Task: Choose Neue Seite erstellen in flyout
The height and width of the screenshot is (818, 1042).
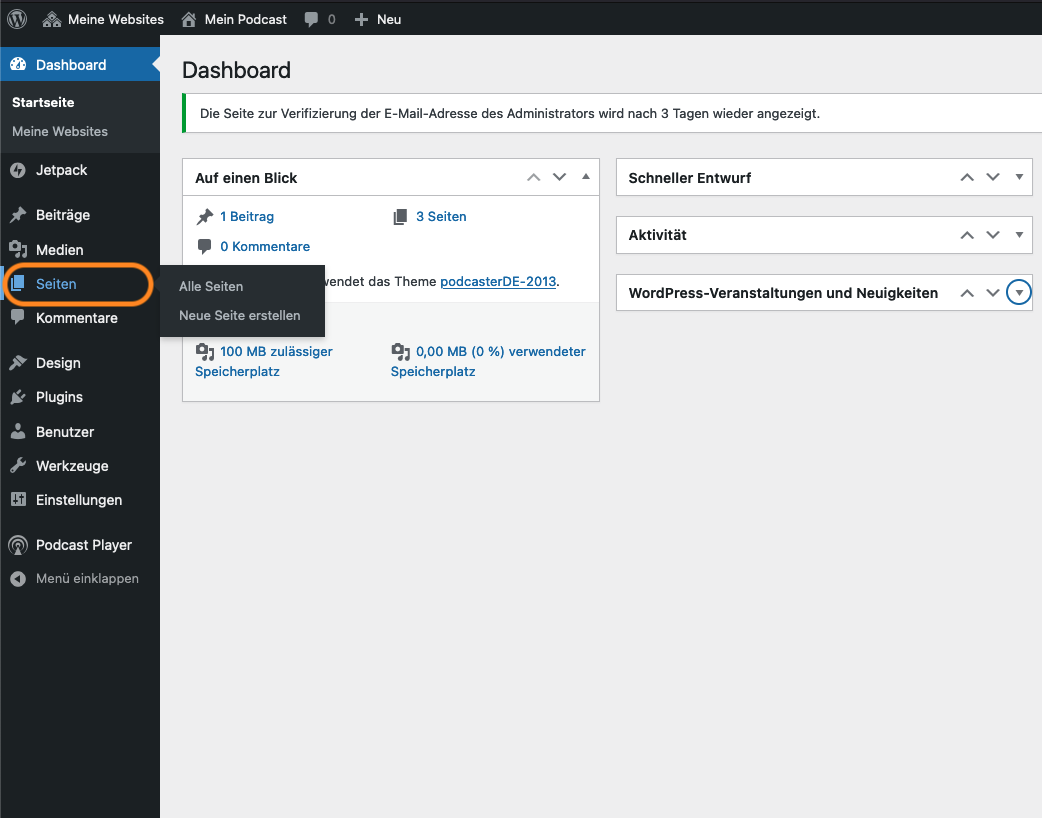Action: pos(239,316)
